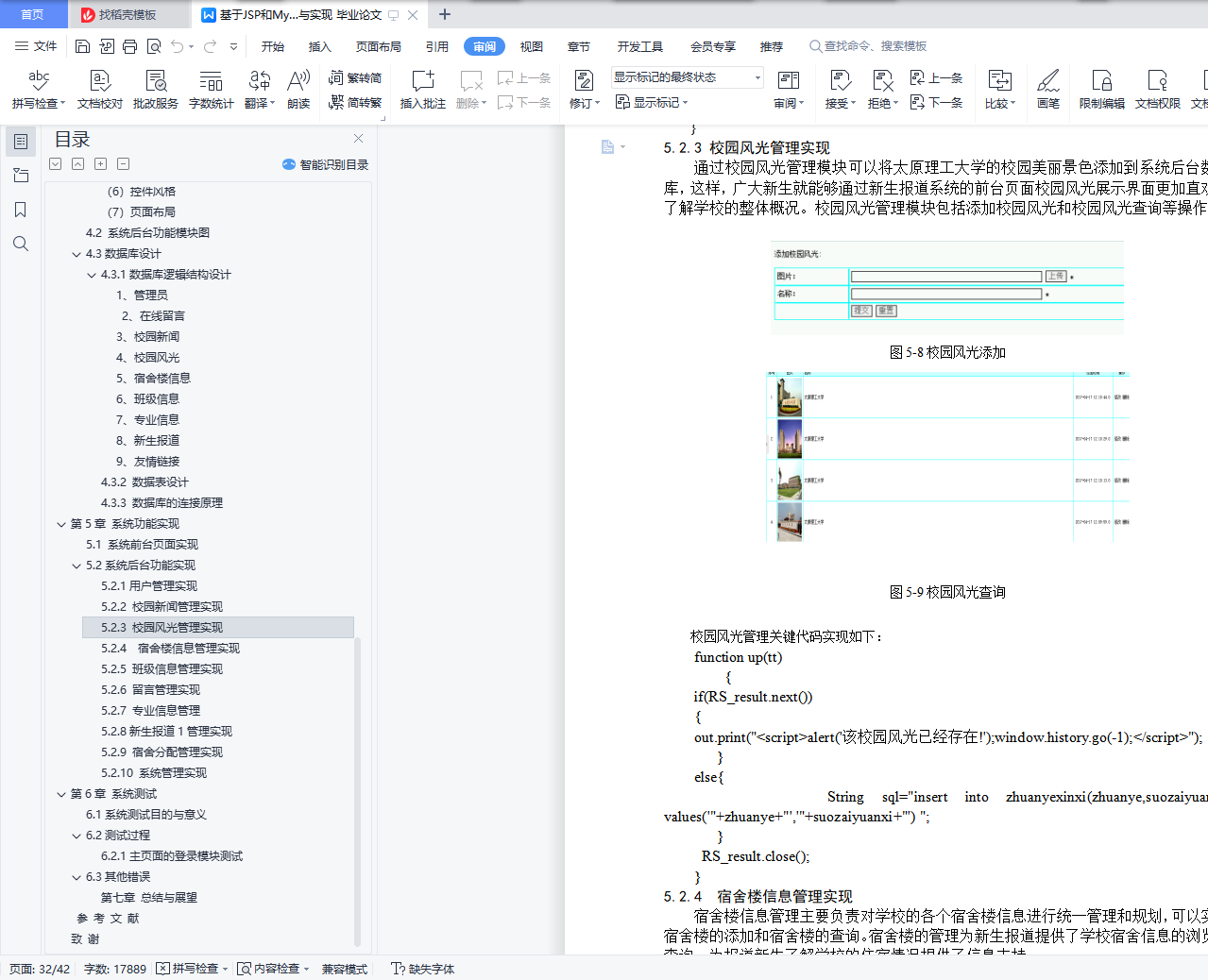1208x980 pixels.
Task: Select the ink pen (画笔) tool
Action: pyautogui.click(x=1048, y=90)
